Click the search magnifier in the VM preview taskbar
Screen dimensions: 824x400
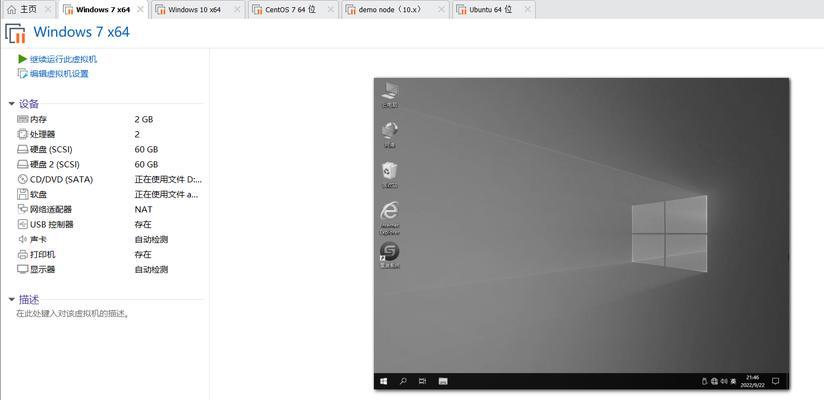click(x=403, y=381)
